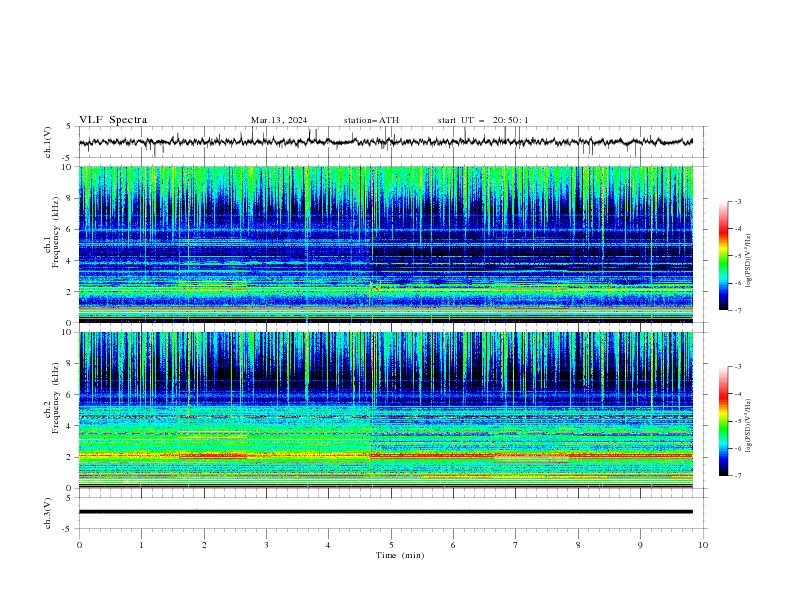The width and height of the screenshot is (792, 612).
Task: Click the date 'Mar.13, 2024'
Action: tap(279, 120)
